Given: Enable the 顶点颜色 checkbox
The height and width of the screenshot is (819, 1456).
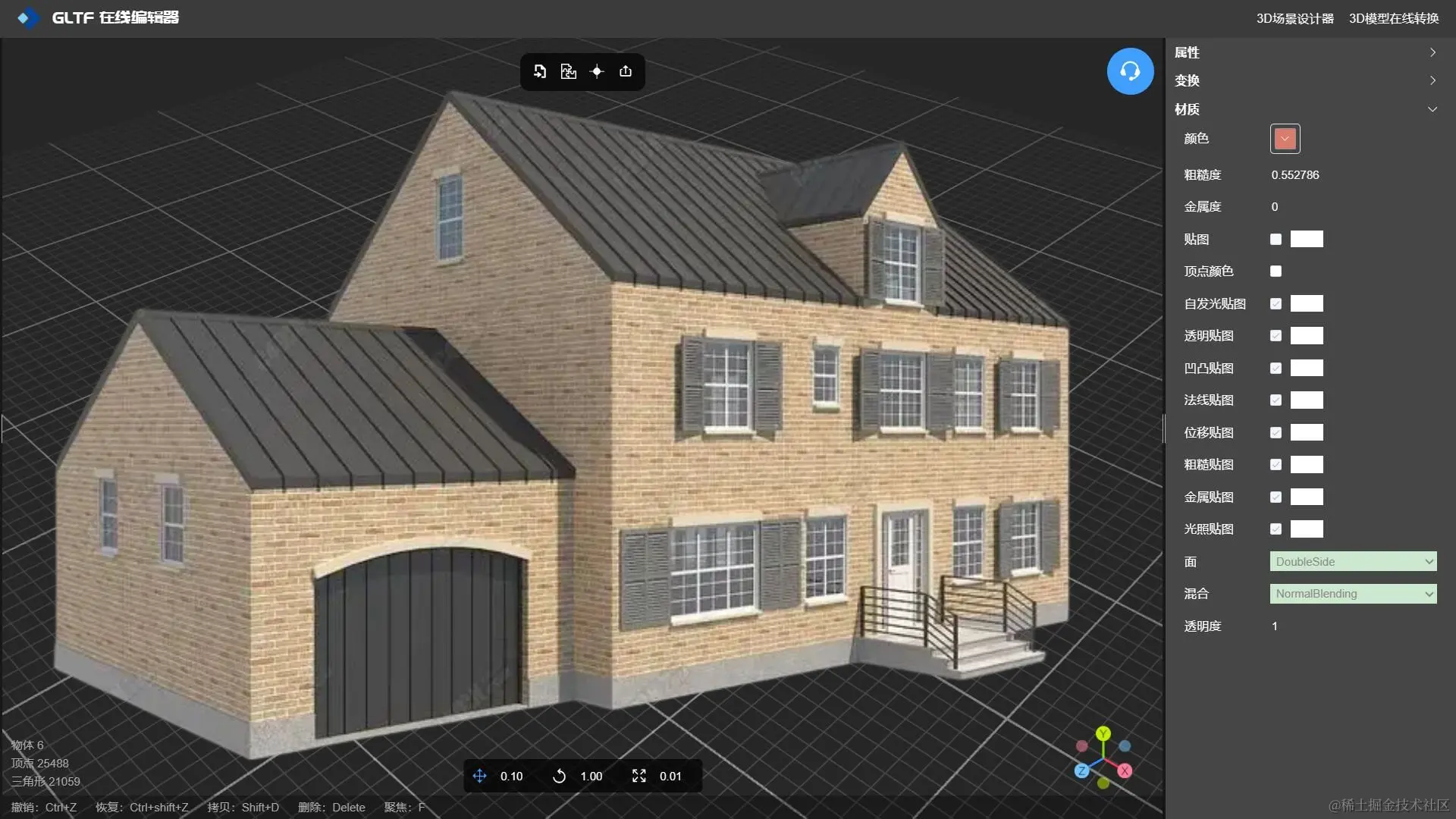Looking at the screenshot, I should [x=1276, y=271].
